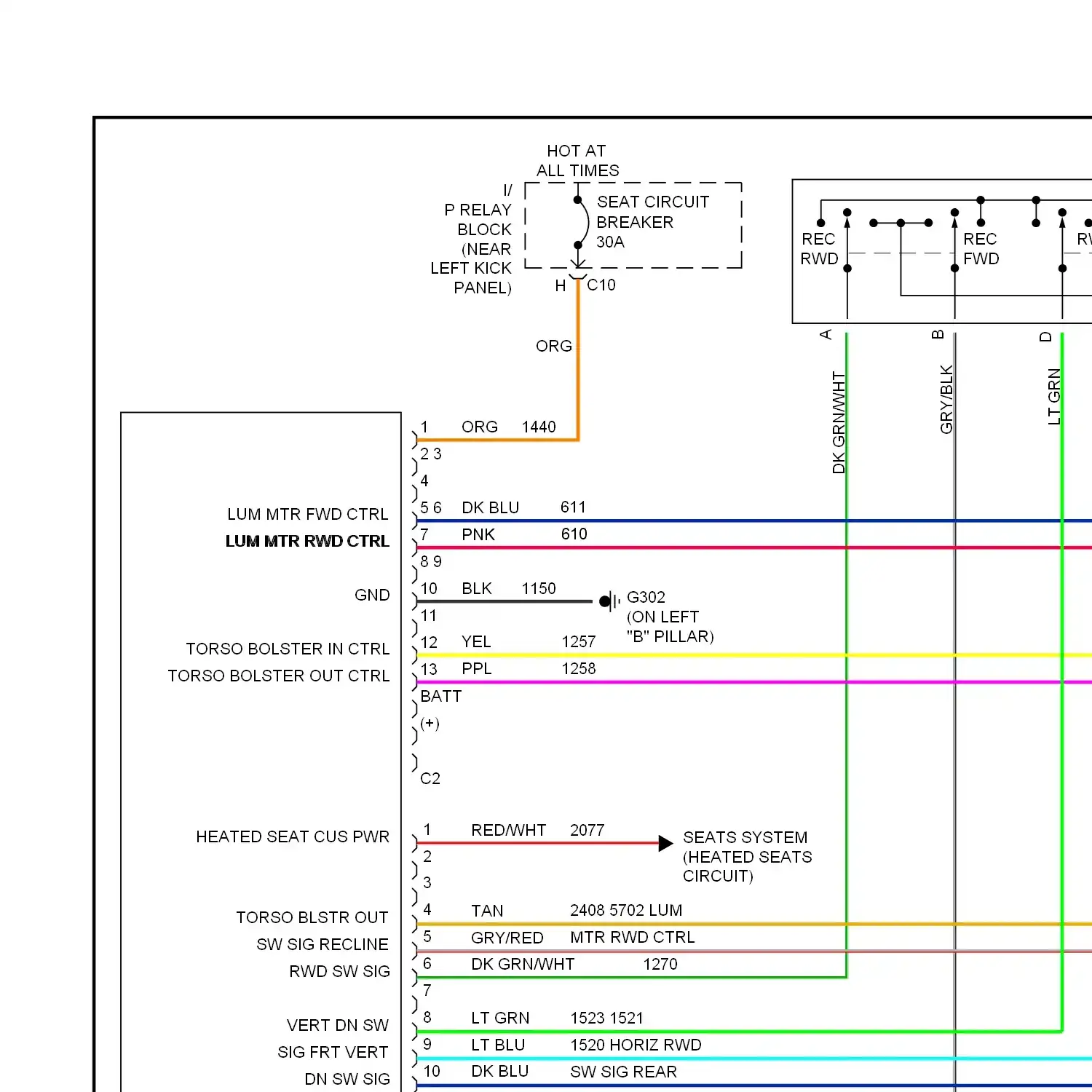Select the DN SW SIG label
Screen dimensions: 1092x1092
(x=347, y=1080)
